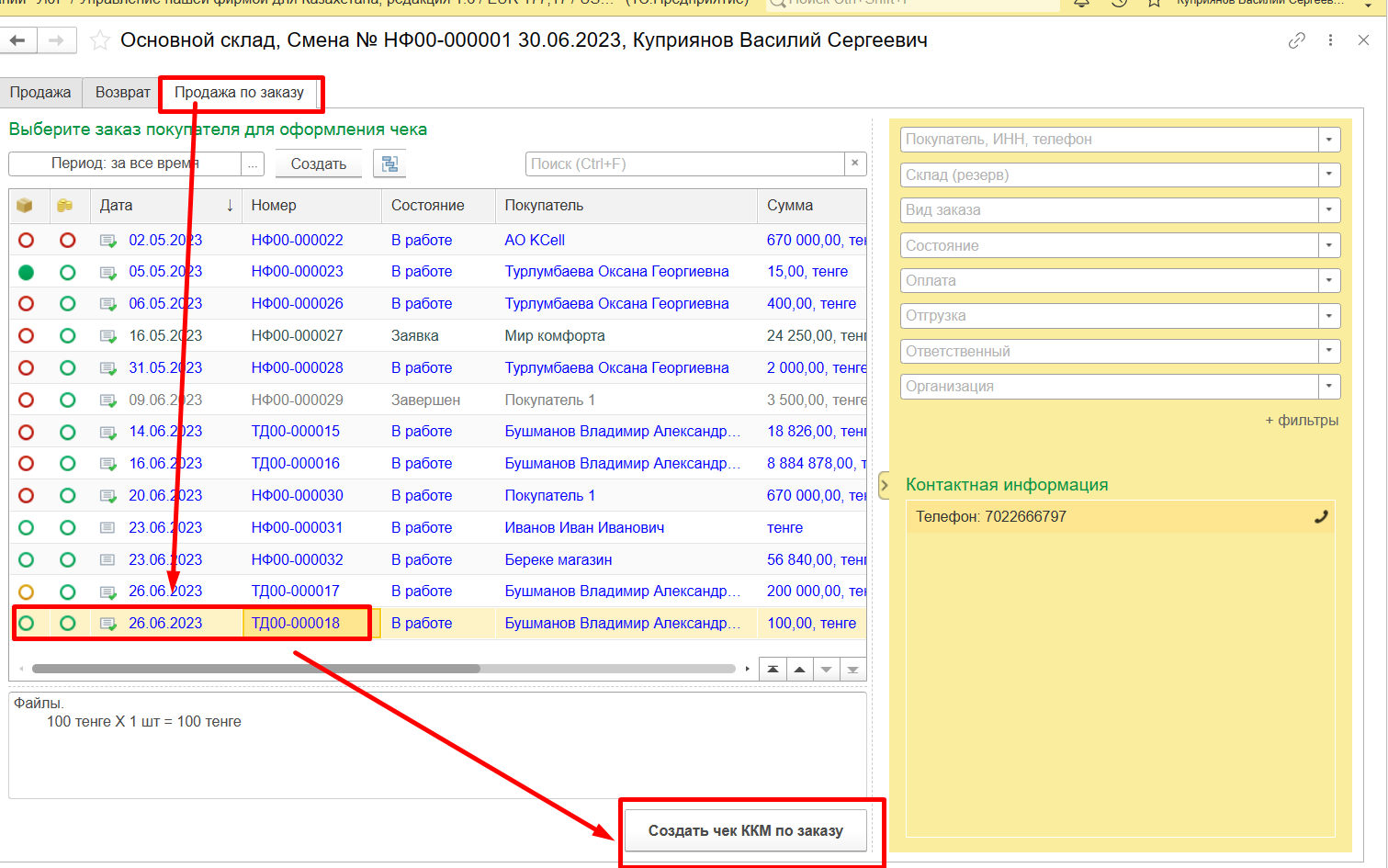Click into the Поиск (Ctrl+F) search field

[x=684, y=163]
